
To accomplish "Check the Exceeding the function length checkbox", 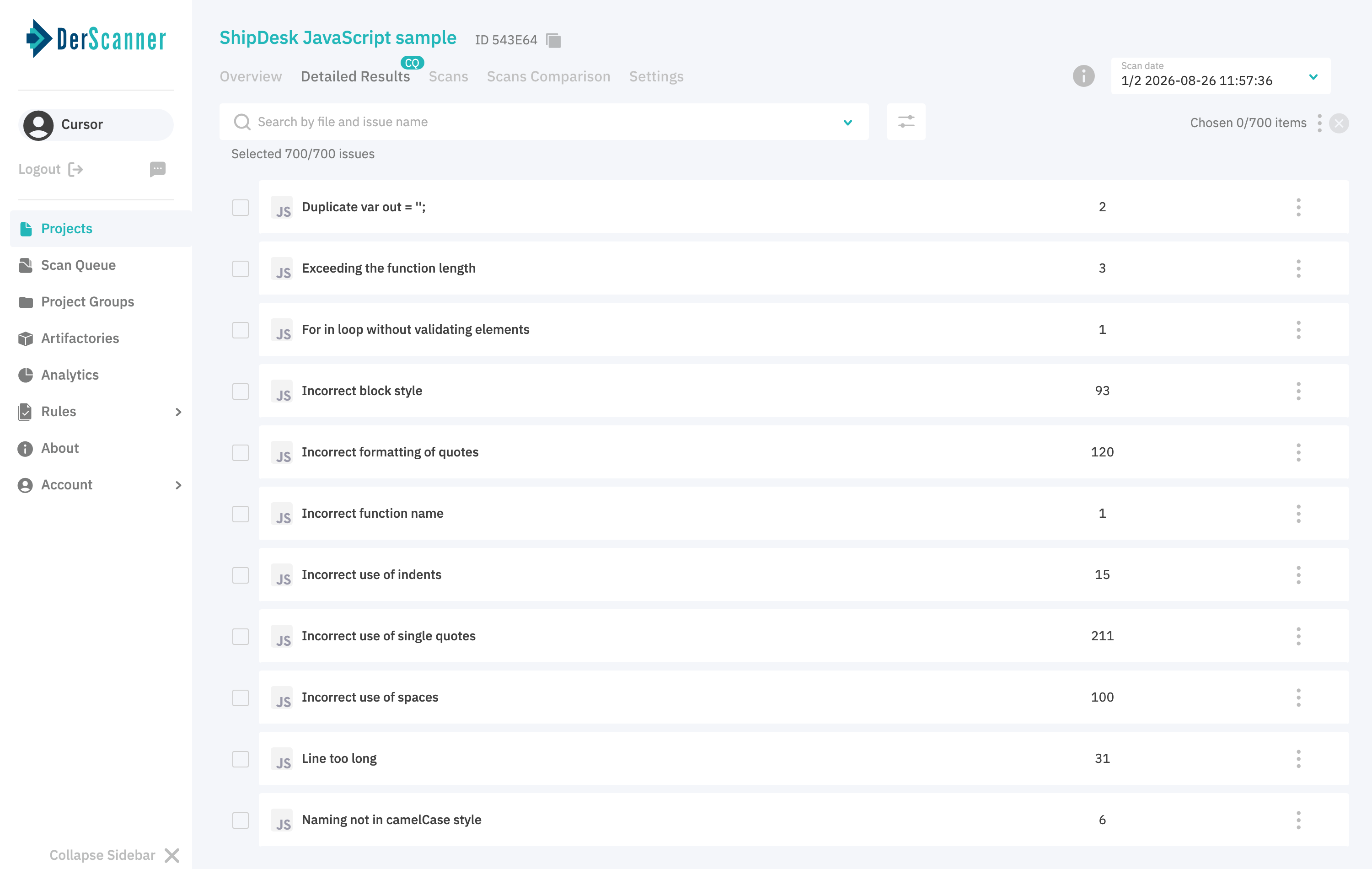I will coord(241,269).
